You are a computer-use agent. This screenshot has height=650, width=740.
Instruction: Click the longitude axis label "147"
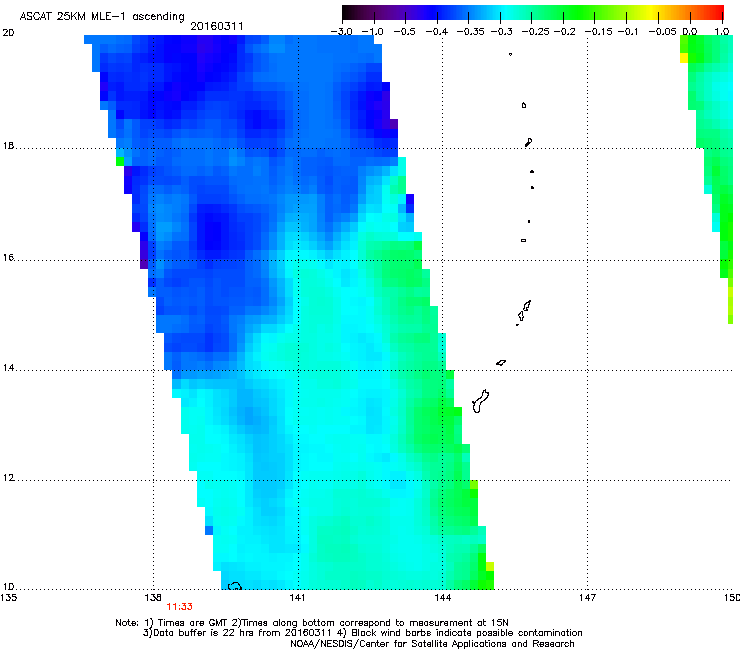[587, 598]
